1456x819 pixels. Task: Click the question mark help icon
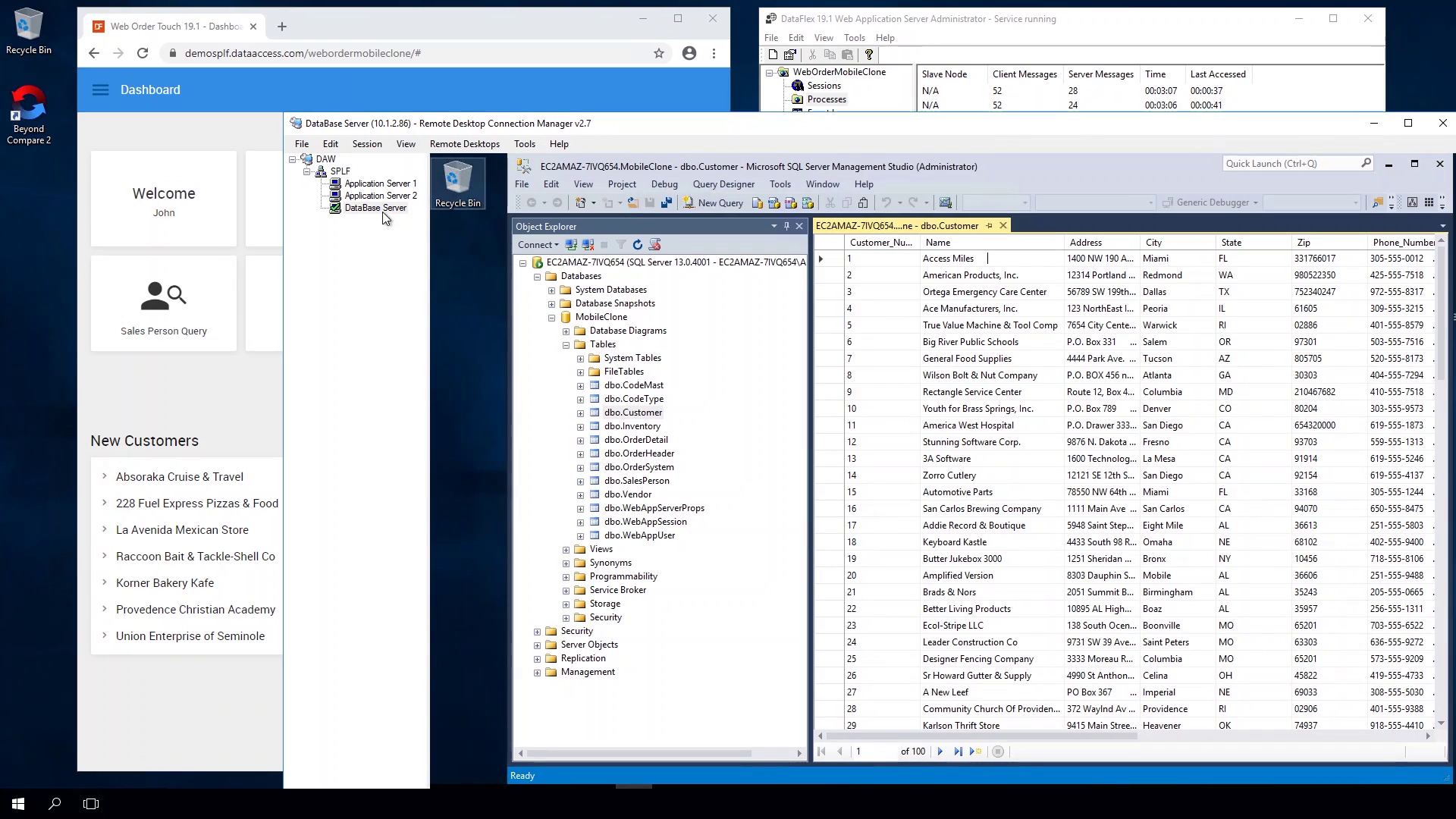click(x=869, y=55)
